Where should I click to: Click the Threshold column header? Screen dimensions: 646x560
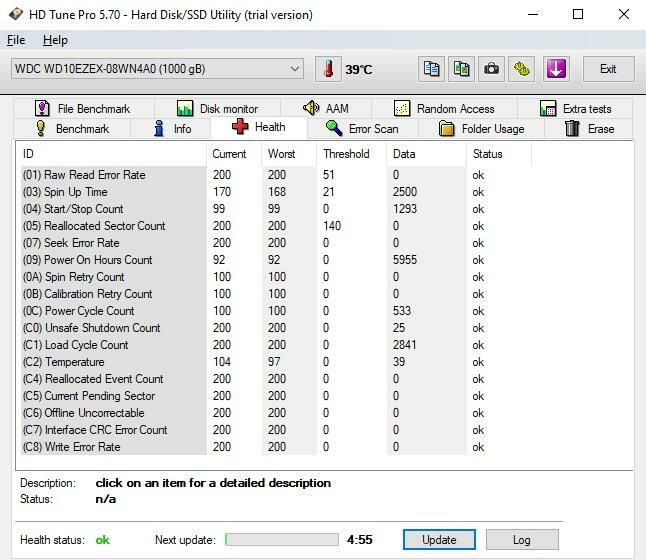click(x=352, y=154)
